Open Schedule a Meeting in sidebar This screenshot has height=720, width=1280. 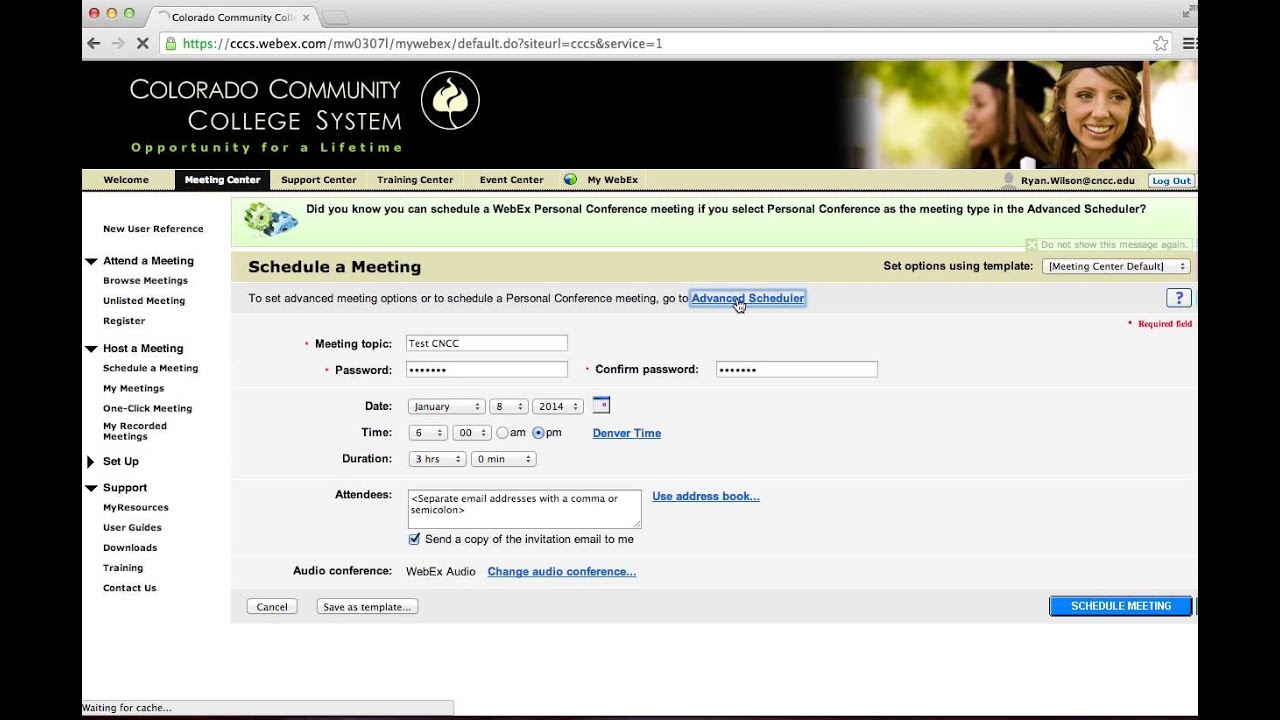tap(151, 368)
